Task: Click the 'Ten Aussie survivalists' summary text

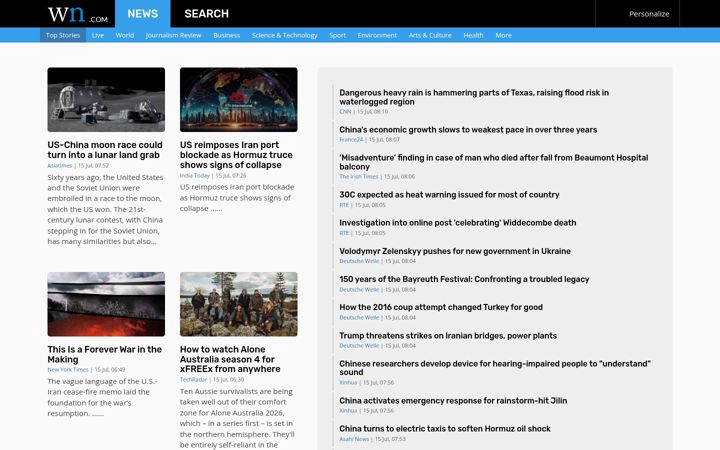Action: point(237,418)
